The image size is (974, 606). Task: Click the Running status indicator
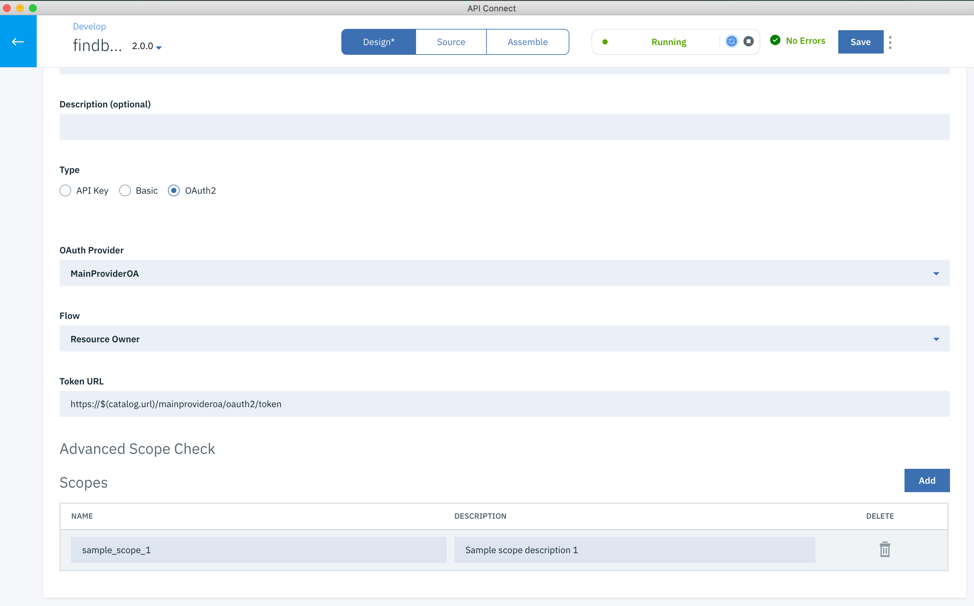coord(668,42)
